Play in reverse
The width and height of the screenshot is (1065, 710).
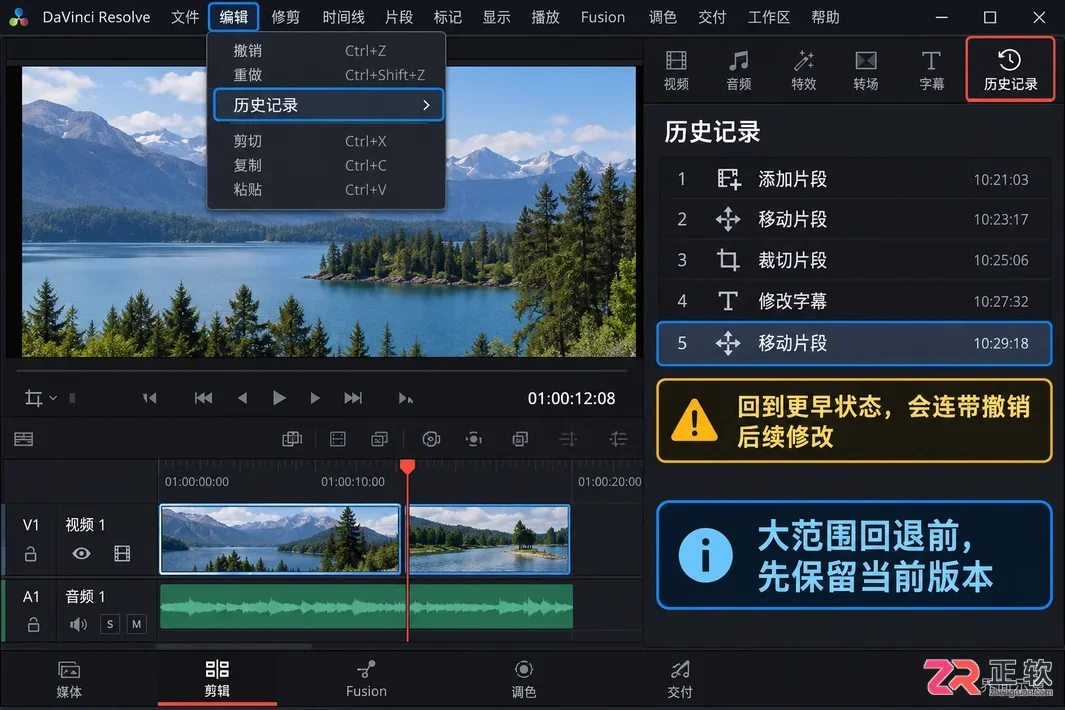[x=242, y=398]
